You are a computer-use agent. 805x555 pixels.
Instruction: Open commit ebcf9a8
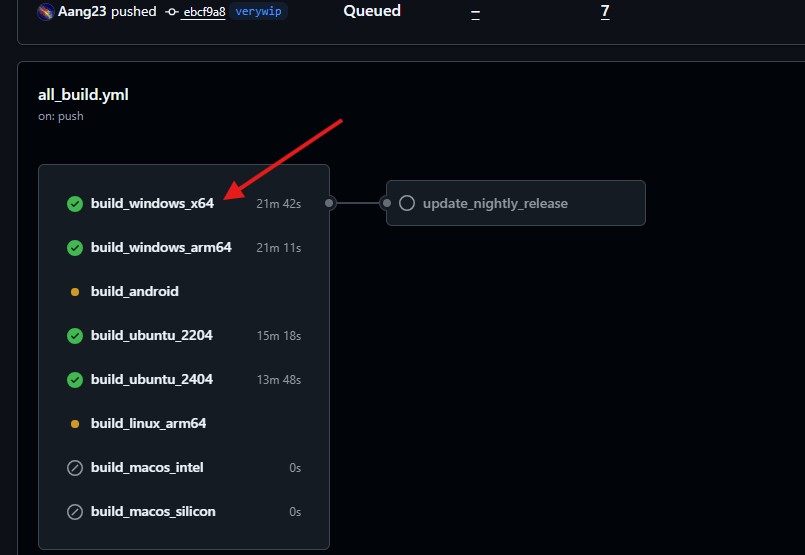click(203, 12)
